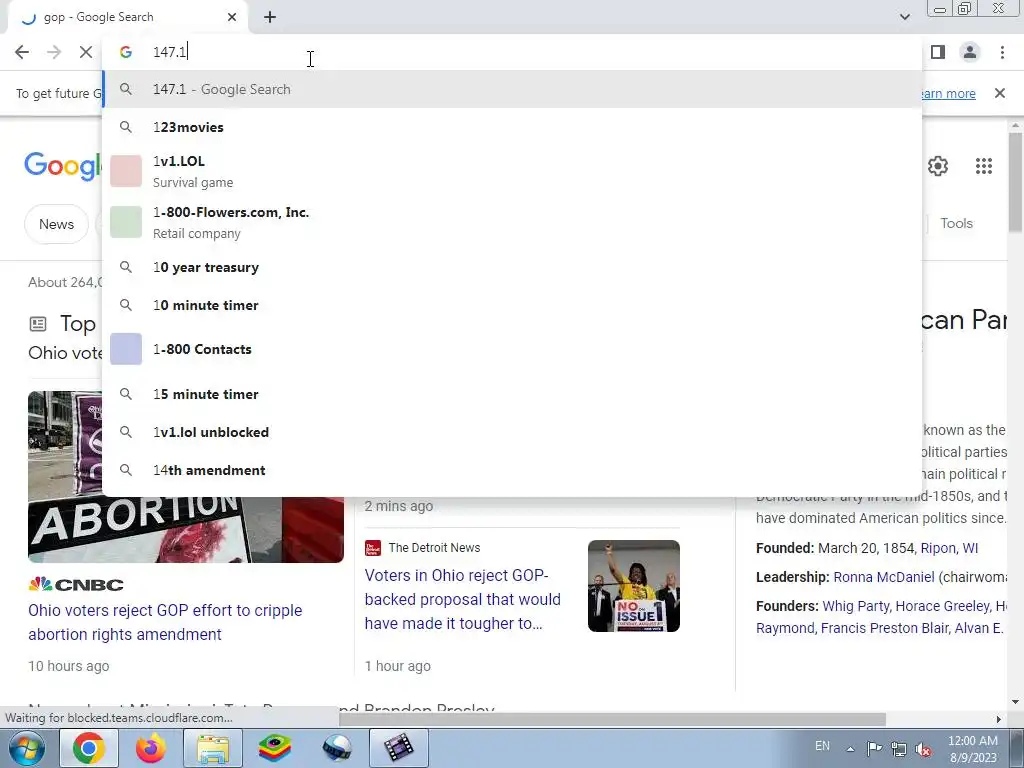Select the 14th amendment suggestion
1024x768 pixels.
pos(512,470)
